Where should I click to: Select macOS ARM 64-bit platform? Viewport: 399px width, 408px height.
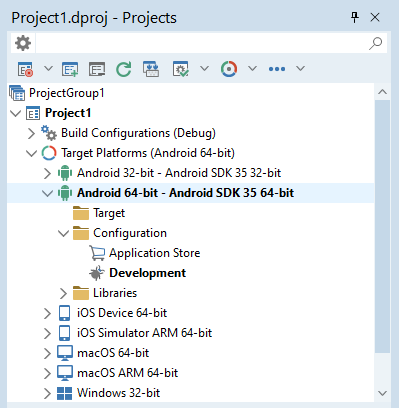pyautogui.click(x=128, y=373)
